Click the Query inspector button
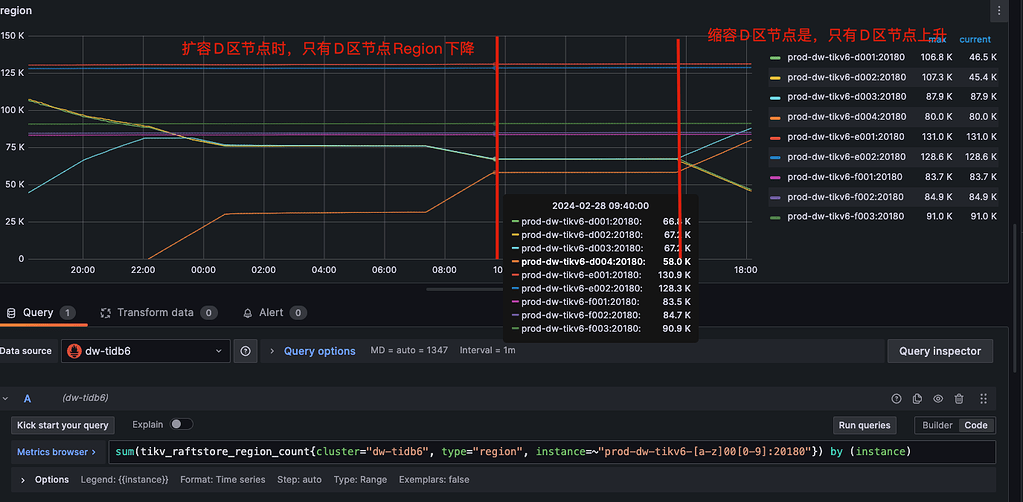 [x=939, y=351]
